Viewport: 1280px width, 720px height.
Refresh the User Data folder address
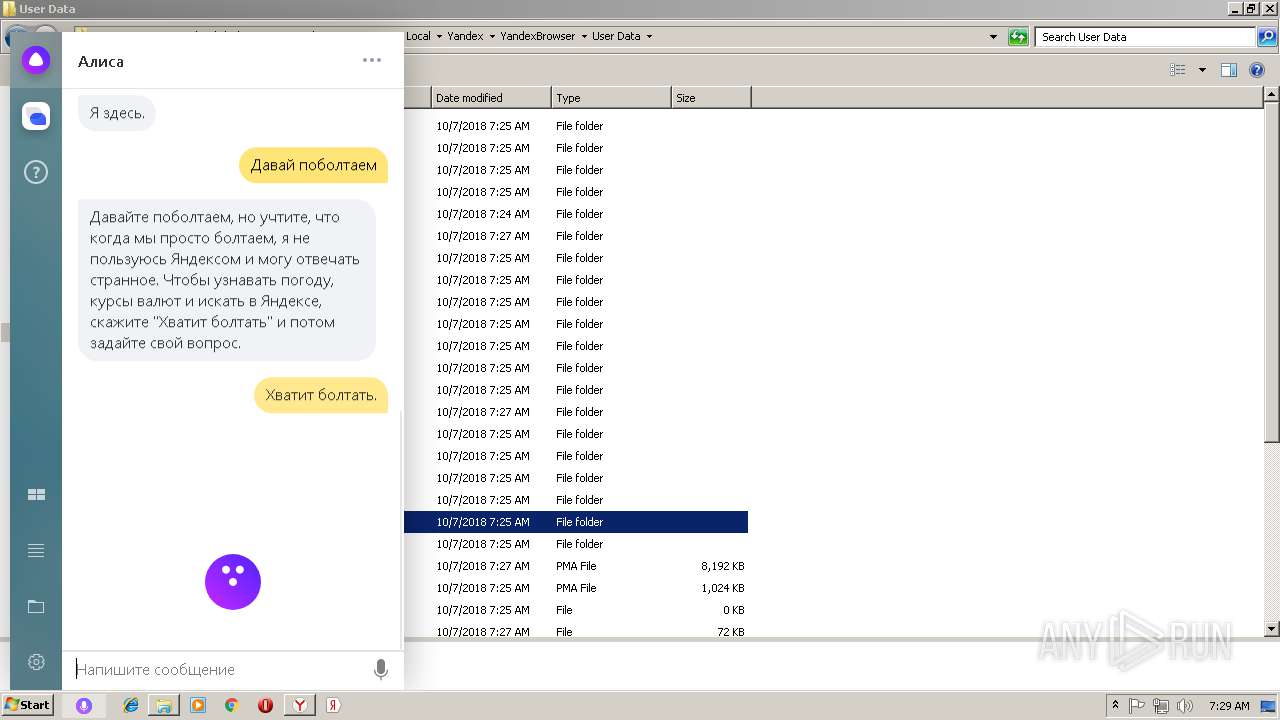pos(1018,37)
